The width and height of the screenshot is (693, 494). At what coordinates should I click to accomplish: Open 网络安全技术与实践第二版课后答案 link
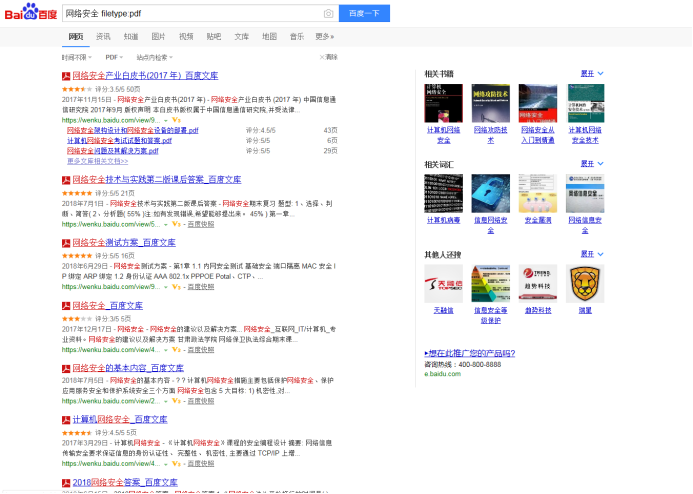[x=157, y=180]
